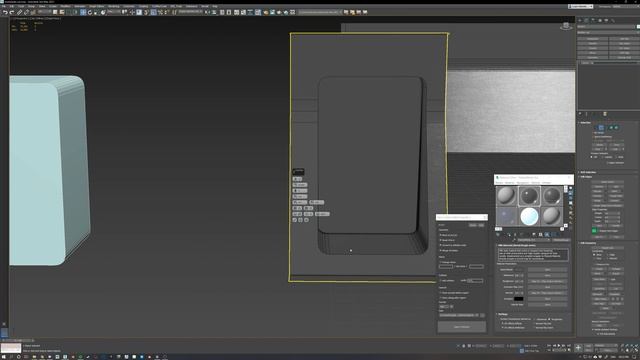Toggle the Layer Explorer icon

pos(229,12)
